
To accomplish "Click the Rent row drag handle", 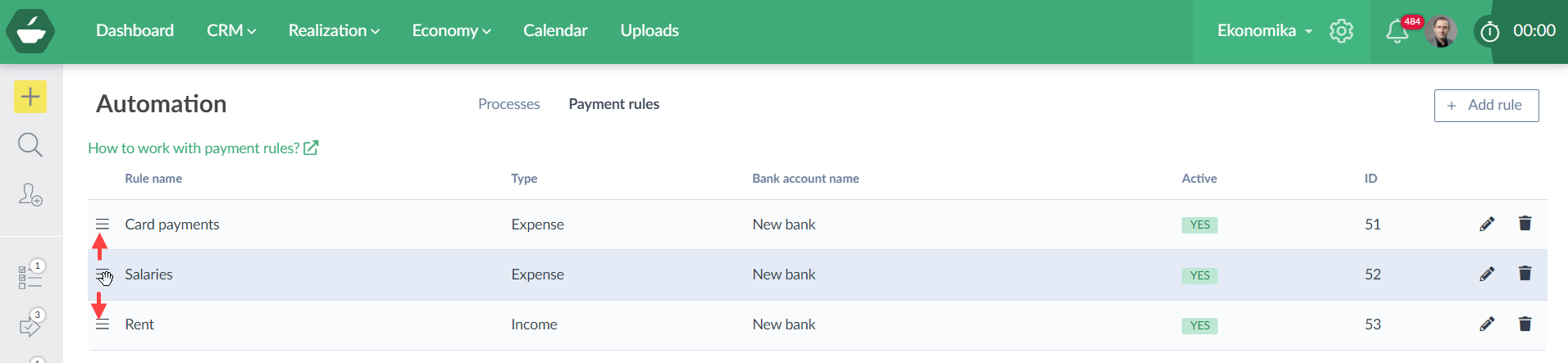I will tap(103, 325).
